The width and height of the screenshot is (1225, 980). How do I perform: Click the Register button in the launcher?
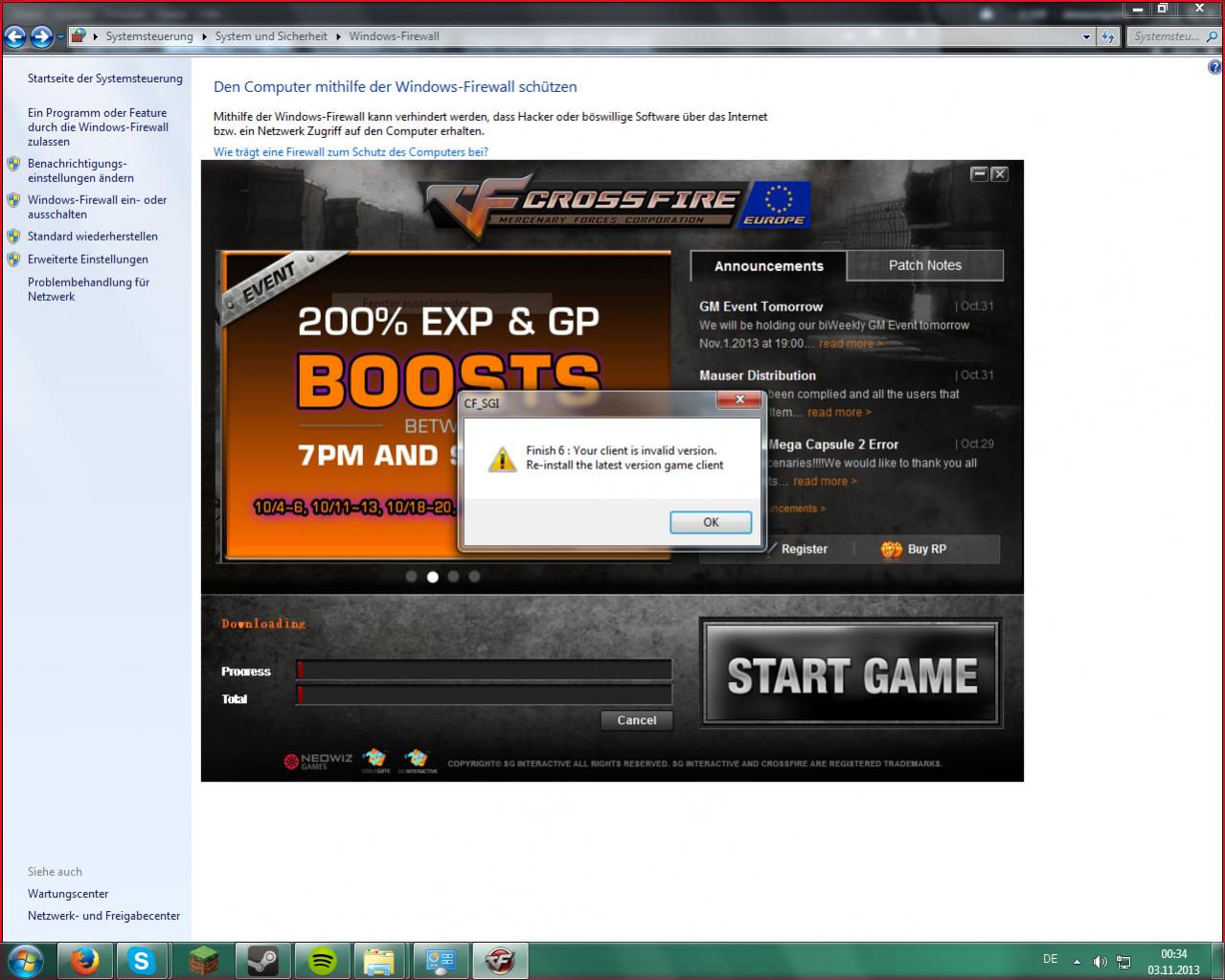click(x=804, y=549)
